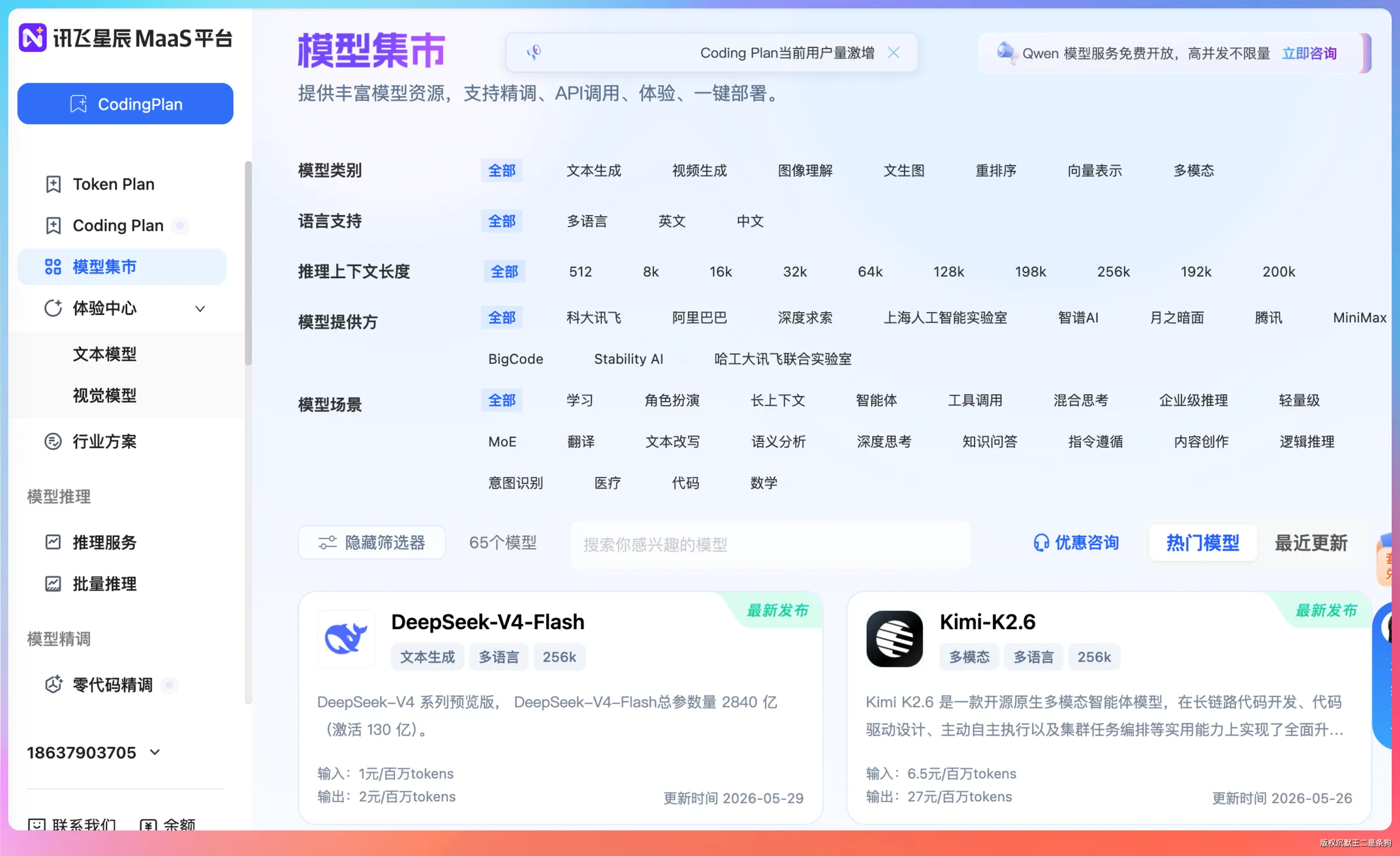Viewport: 1400px width, 856px height.
Task: Click the DeepSeek whale logo thumbnail
Action: (x=346, y=639)
